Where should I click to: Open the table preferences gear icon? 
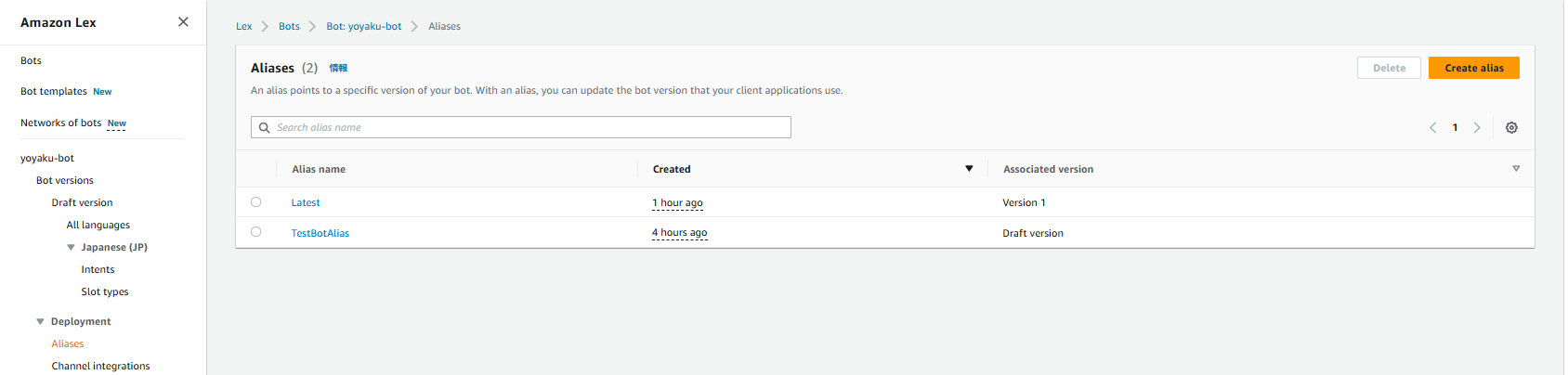[1511, 128]
